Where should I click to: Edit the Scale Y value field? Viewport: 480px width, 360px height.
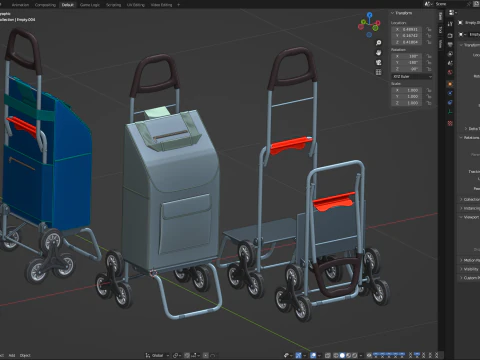(407, 96)
